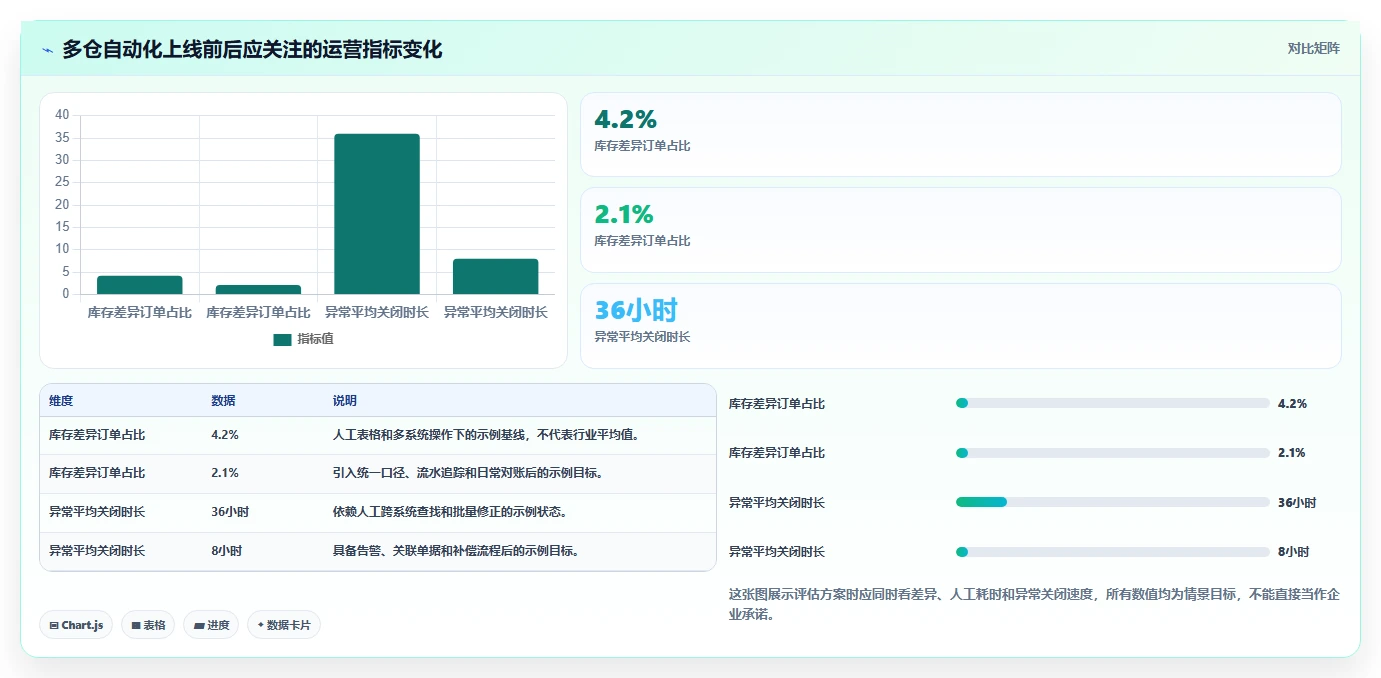Viewport: 1381px width, 678px height.
Task: Toggle the 指标值 legend label
Action: click(x=315, y=340)
